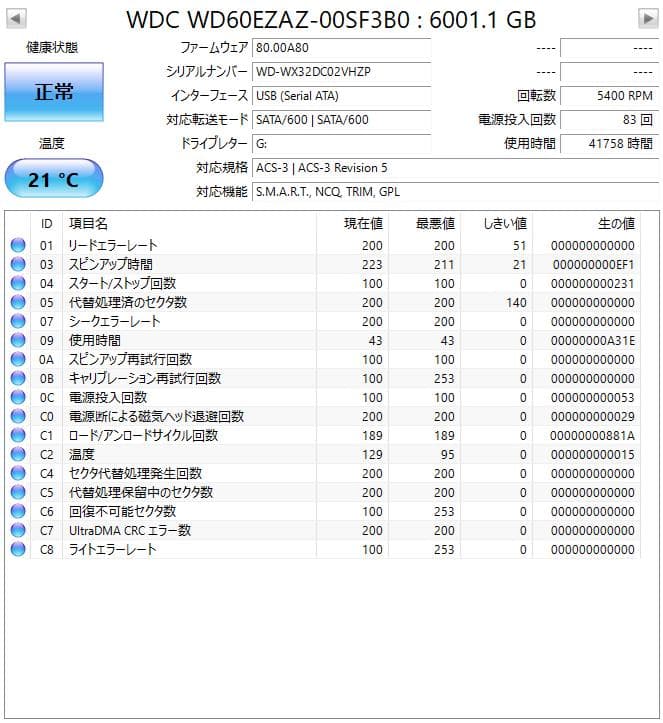Click raw value 0000000881A
663x723 pixels.
pyautogui.click(x=592, y=435)
